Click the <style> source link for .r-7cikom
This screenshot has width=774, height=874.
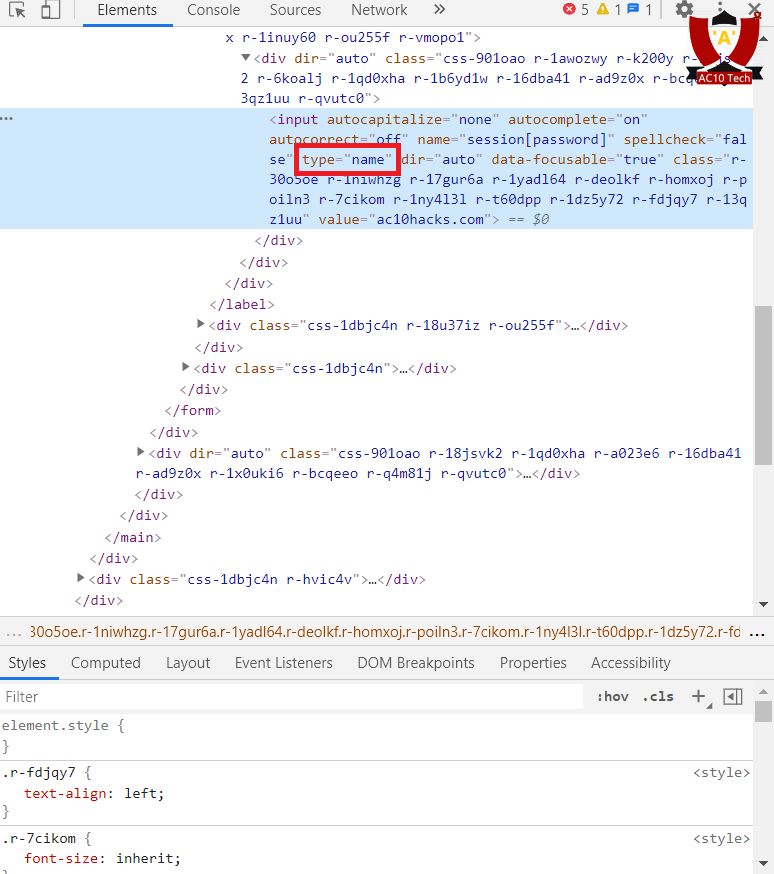(x=721, y=838)
